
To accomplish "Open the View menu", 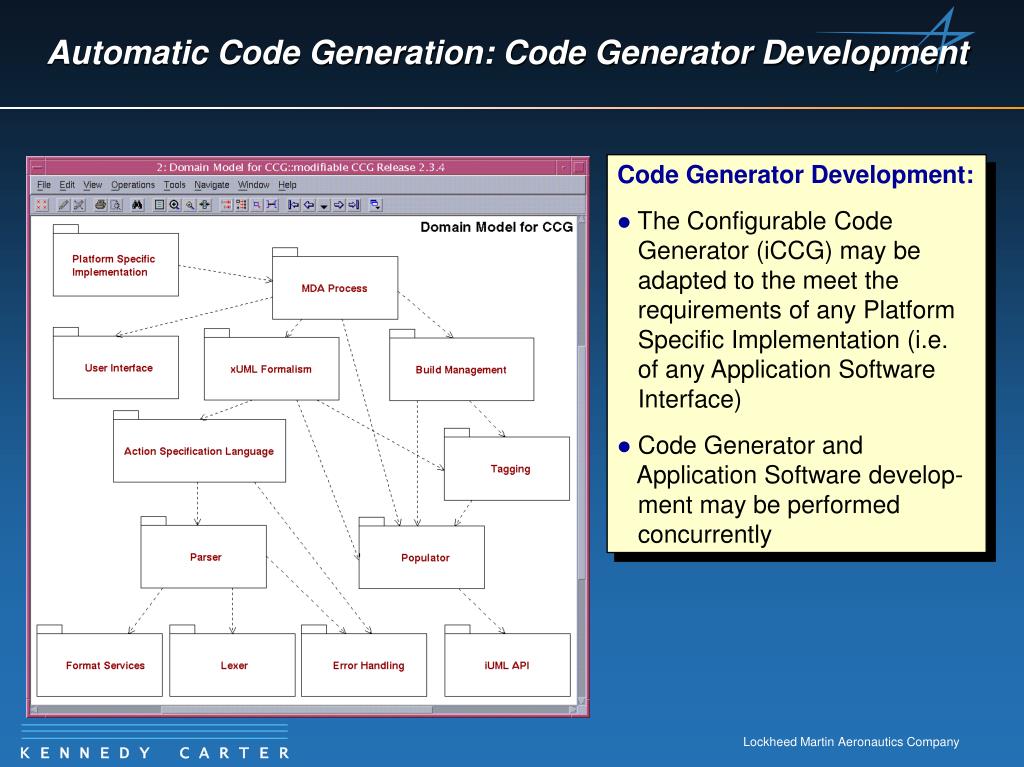I will [x=93, y=185].
